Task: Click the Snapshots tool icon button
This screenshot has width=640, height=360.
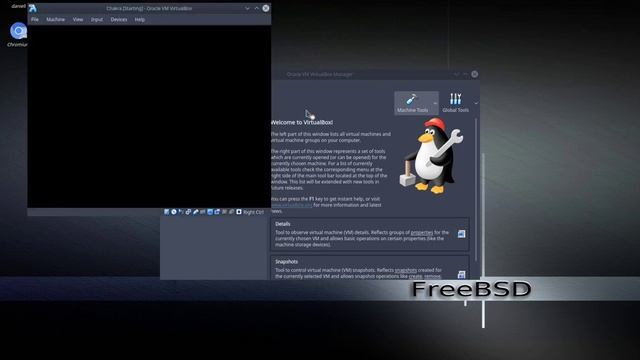Action: tap(461, 274)
